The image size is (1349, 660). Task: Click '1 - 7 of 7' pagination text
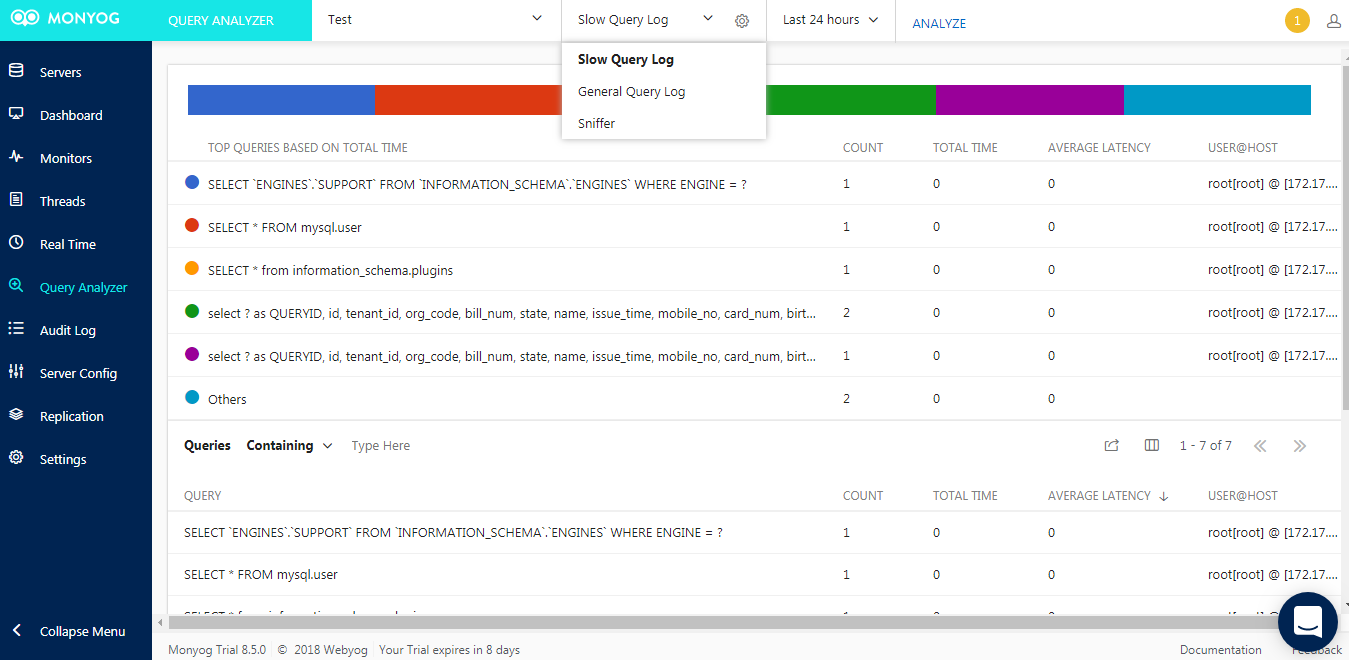(x=1205, y=446)
